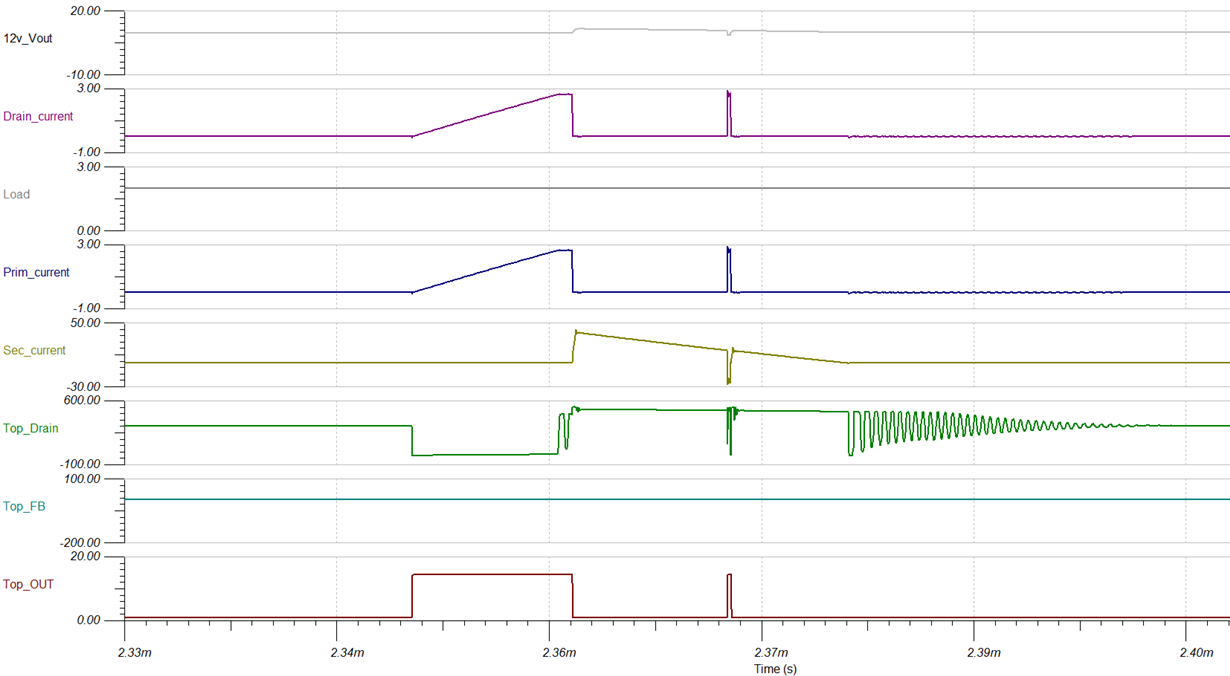Image resolution: width=1230 pixels, height=676 pixels.
Task: Click the 100.00 scale value of Top_FB
Action: [x=83, y=479]
